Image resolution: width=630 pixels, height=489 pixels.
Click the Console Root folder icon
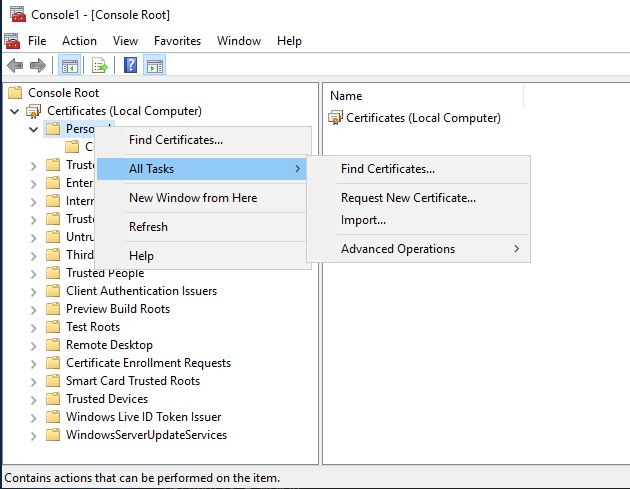coord(15,93)
